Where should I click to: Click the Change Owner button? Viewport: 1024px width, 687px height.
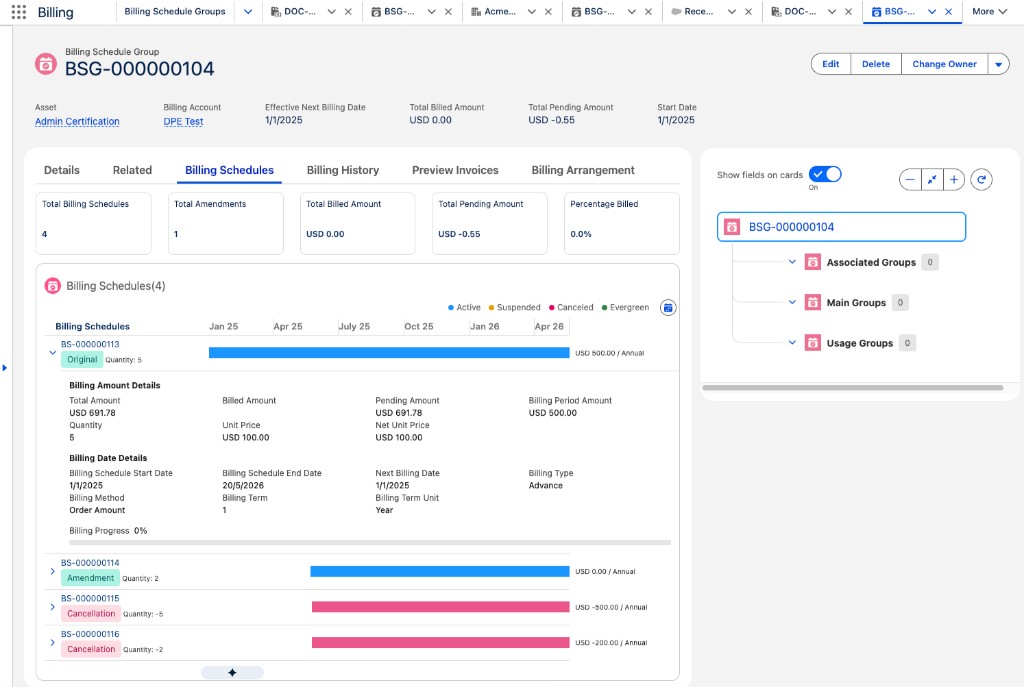[x=944, y=64]
